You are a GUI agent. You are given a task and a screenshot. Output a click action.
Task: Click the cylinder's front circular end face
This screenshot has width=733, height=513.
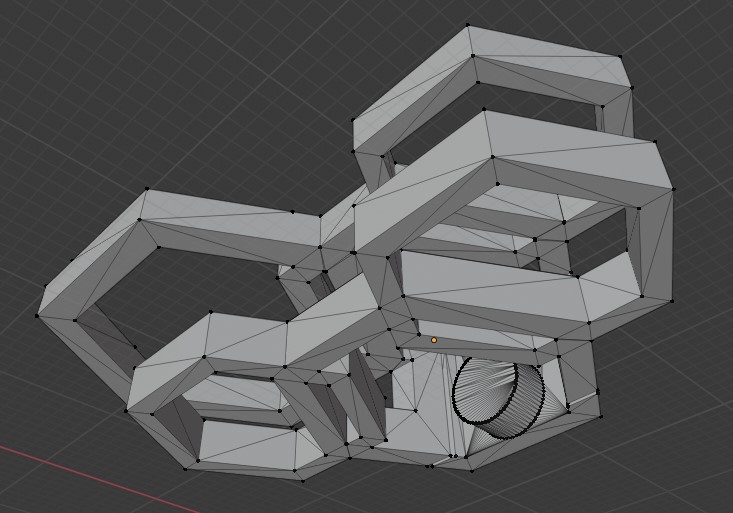click(x=485, y=390)
